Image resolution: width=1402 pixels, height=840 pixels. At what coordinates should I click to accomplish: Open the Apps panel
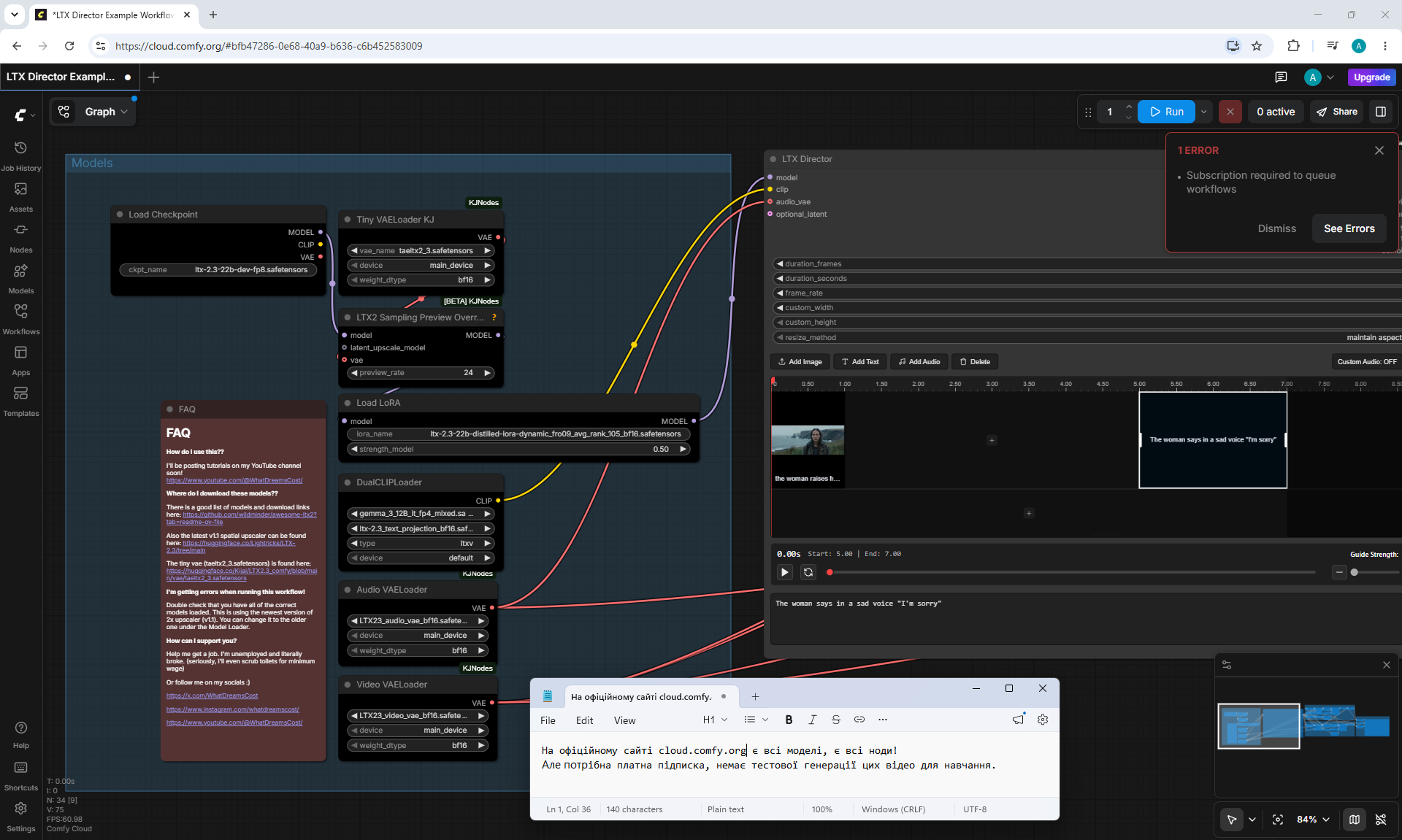point(20,360)
